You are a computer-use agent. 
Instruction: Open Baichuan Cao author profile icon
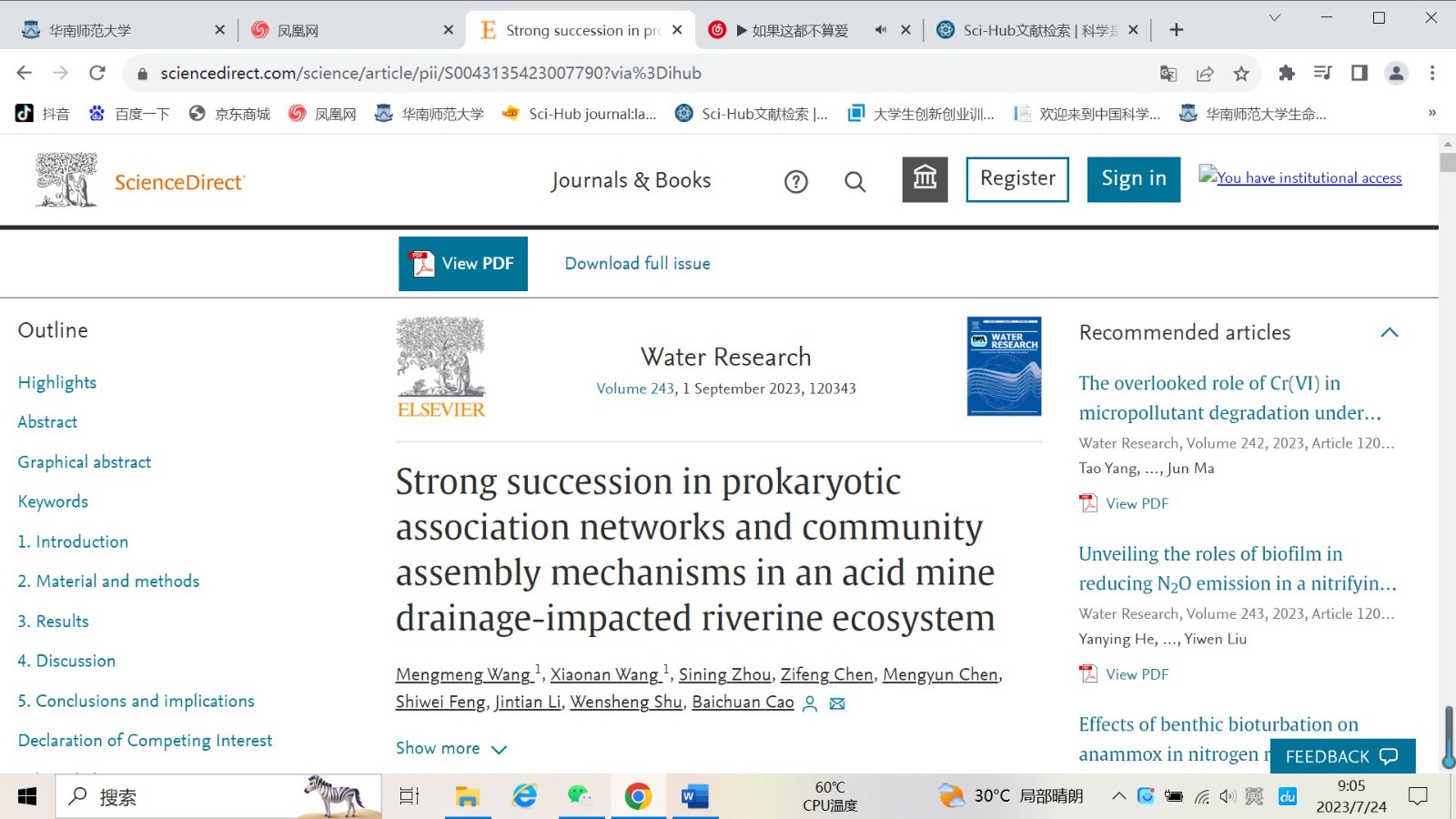tap(810, 703)
